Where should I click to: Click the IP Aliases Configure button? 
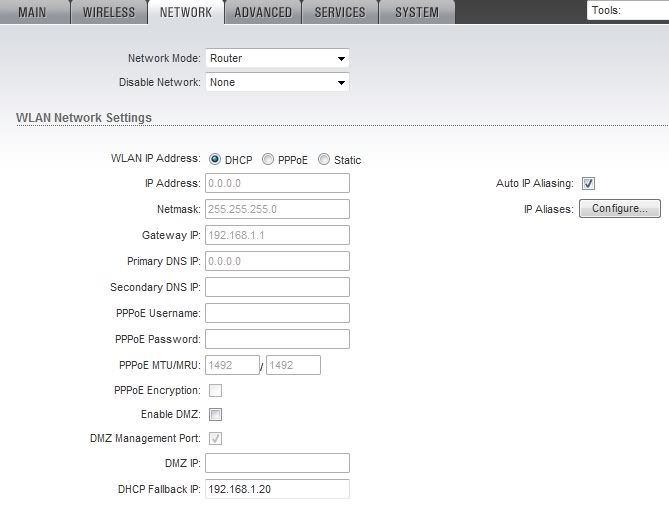point(620,209)
